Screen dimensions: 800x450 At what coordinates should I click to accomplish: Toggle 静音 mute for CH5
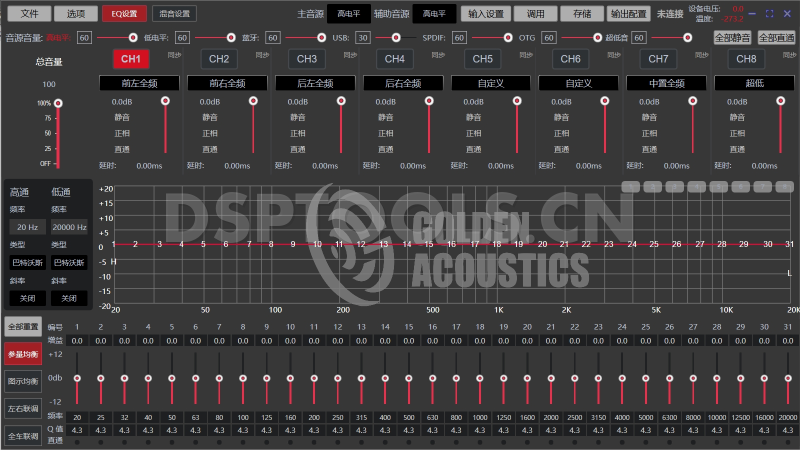pos(473,117)
